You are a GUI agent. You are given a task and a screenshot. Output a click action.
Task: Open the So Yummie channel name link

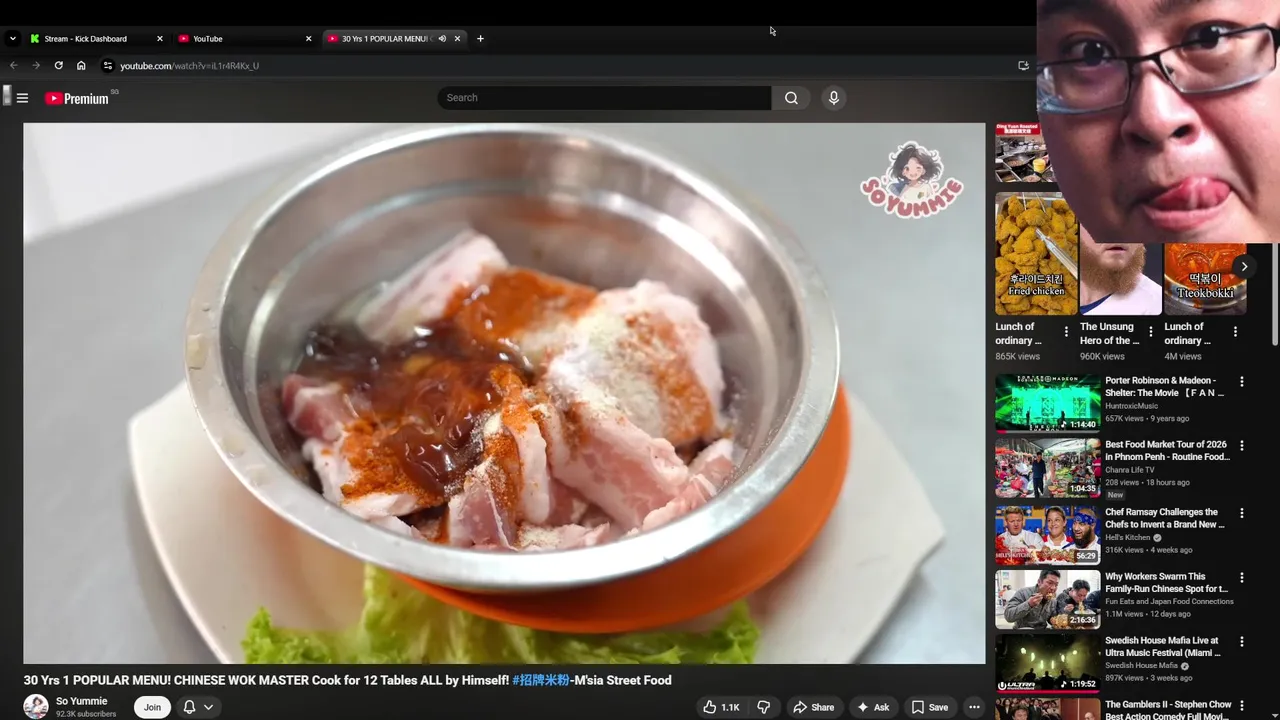(x=81, y=701)
